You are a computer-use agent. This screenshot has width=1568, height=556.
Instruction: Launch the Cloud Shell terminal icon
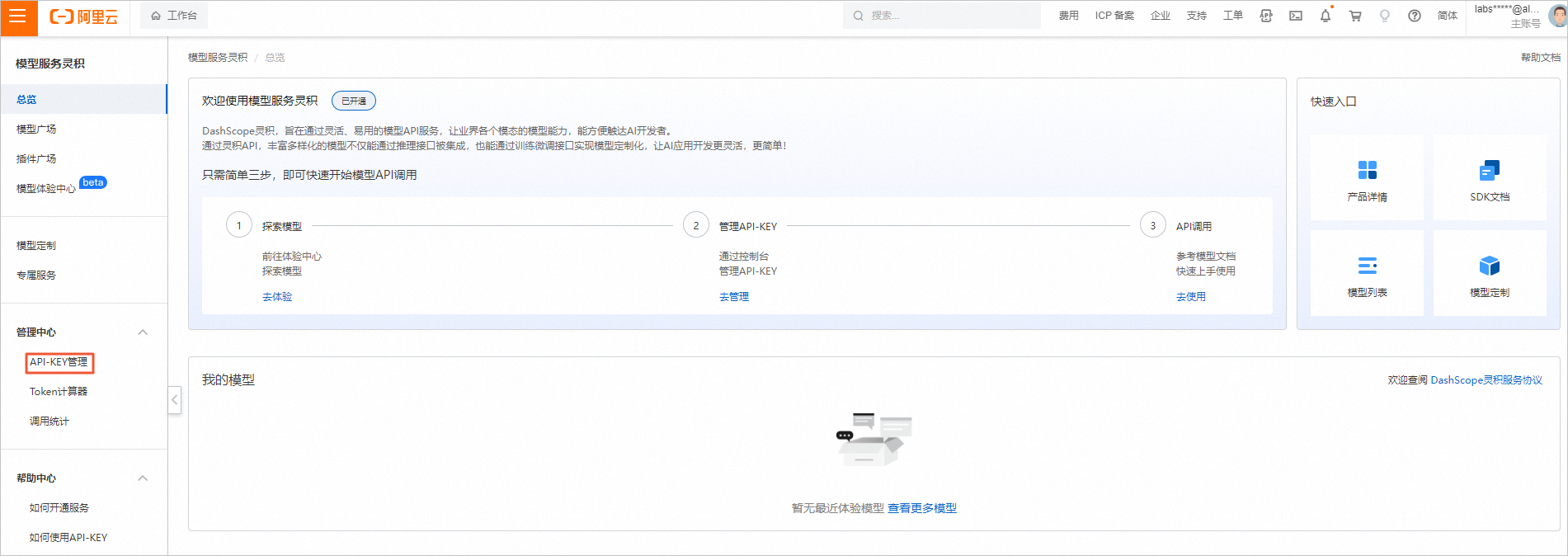tap(1296, 16)
